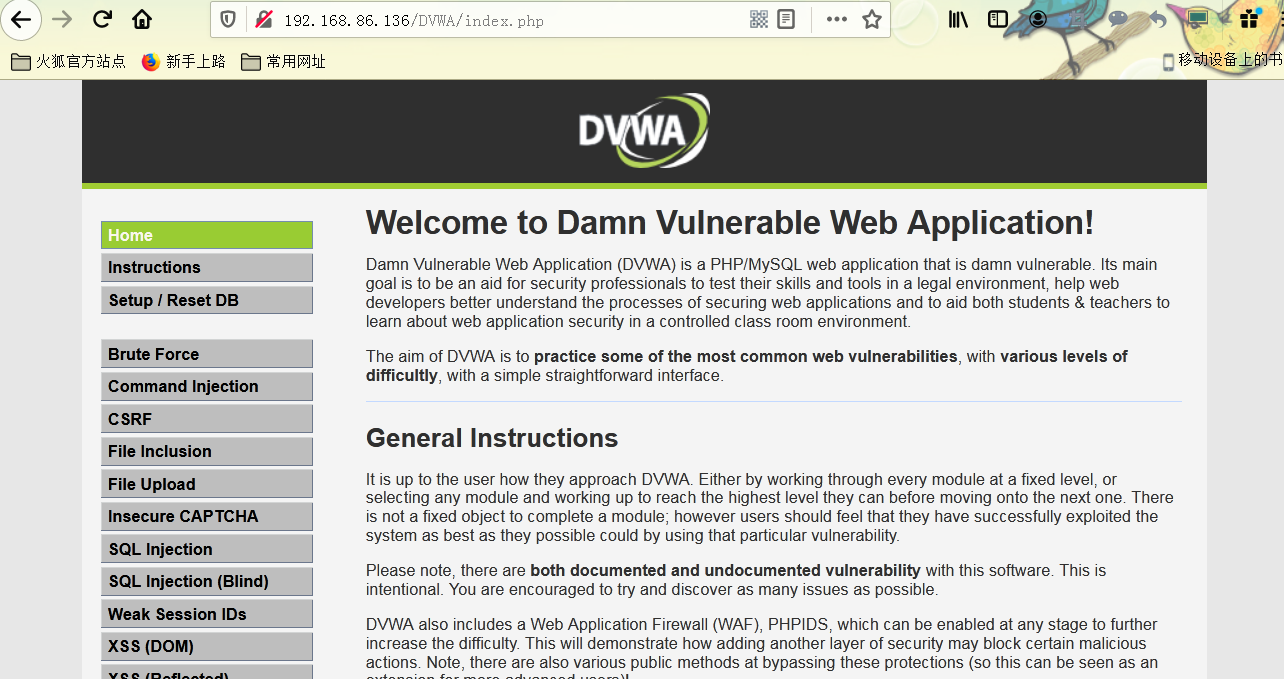Open the CSRF module
The image size is (1284, 679).
207,419
